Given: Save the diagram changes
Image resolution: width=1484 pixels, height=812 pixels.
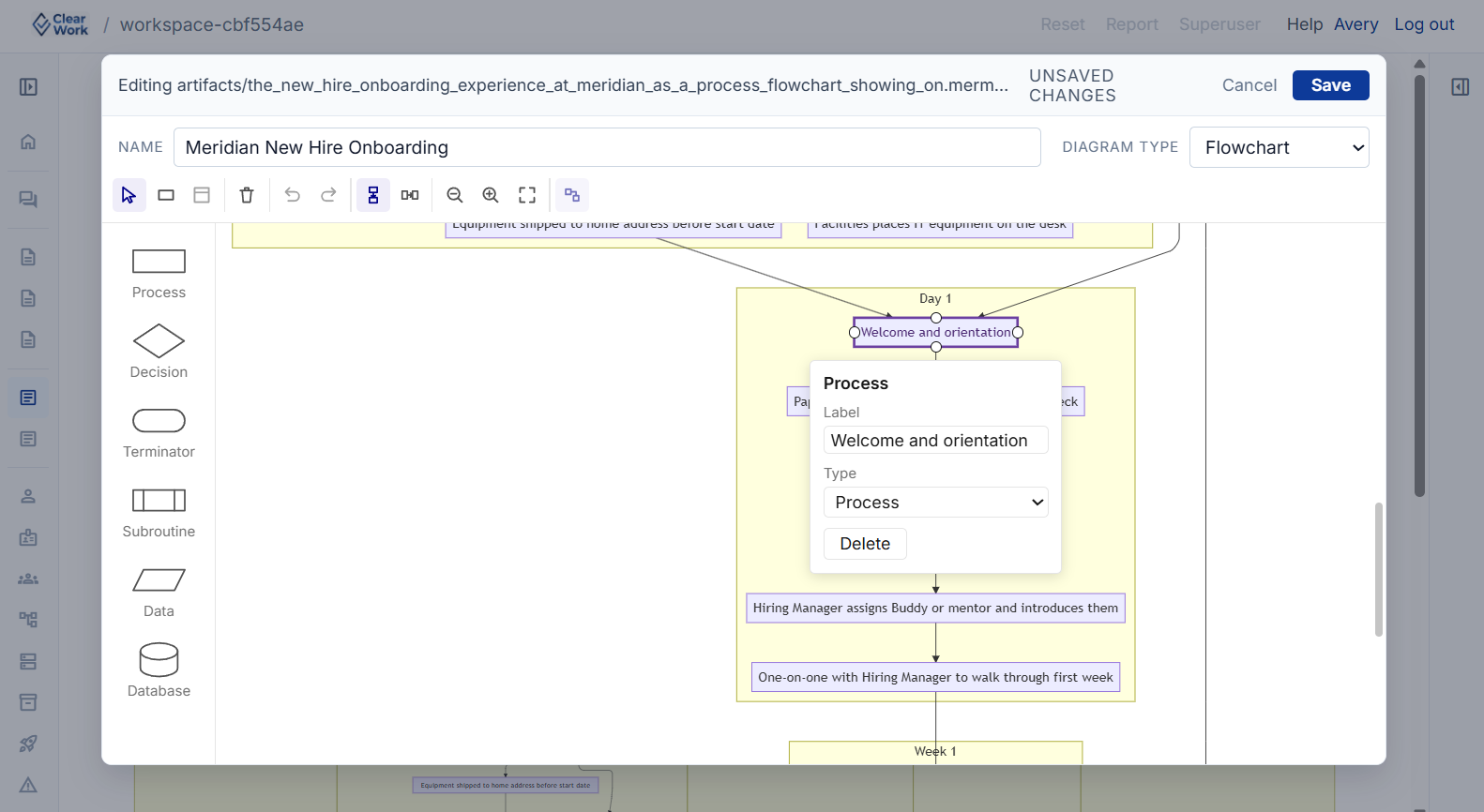Looking at the screenshot, I should [1330, 85].
